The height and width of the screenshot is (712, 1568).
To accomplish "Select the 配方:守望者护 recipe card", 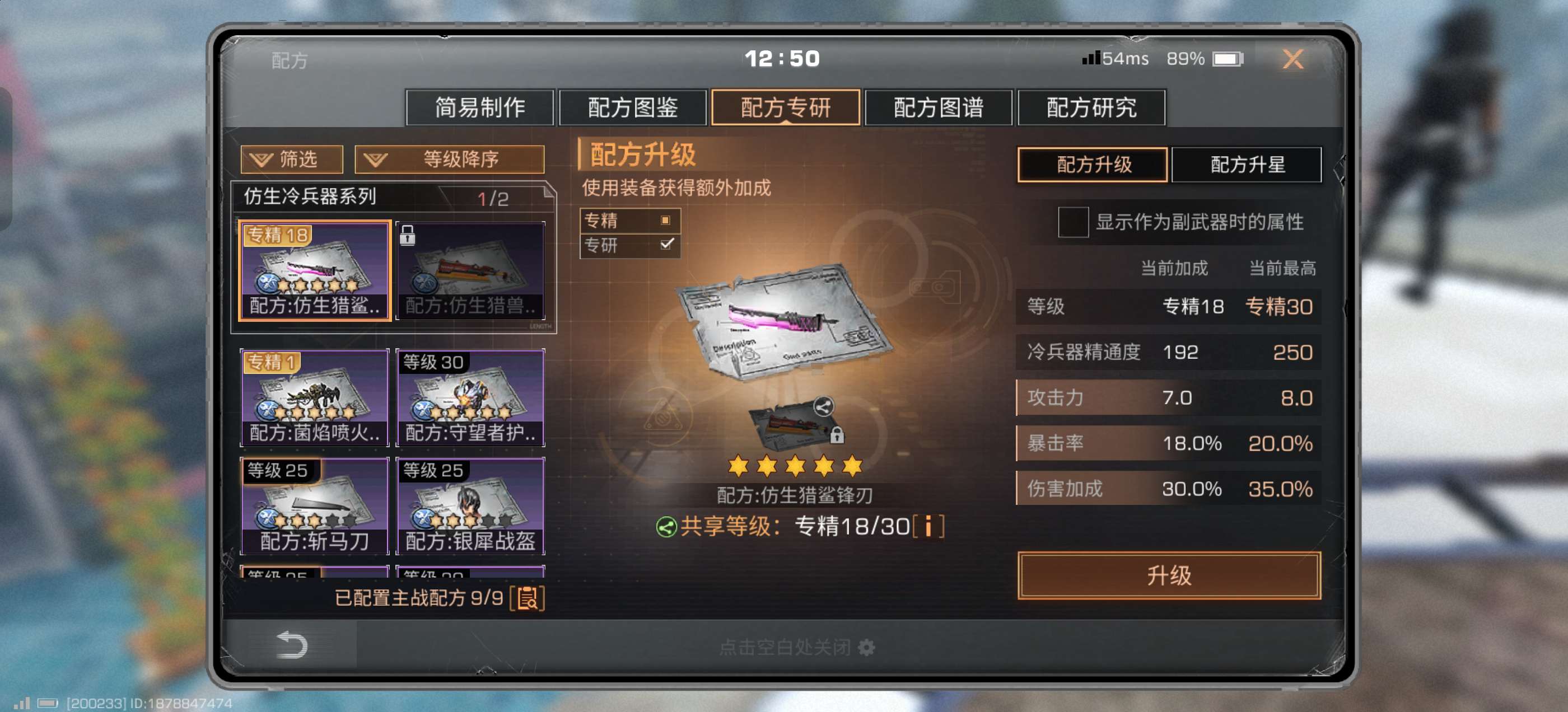I will click(x=470, y=397).
